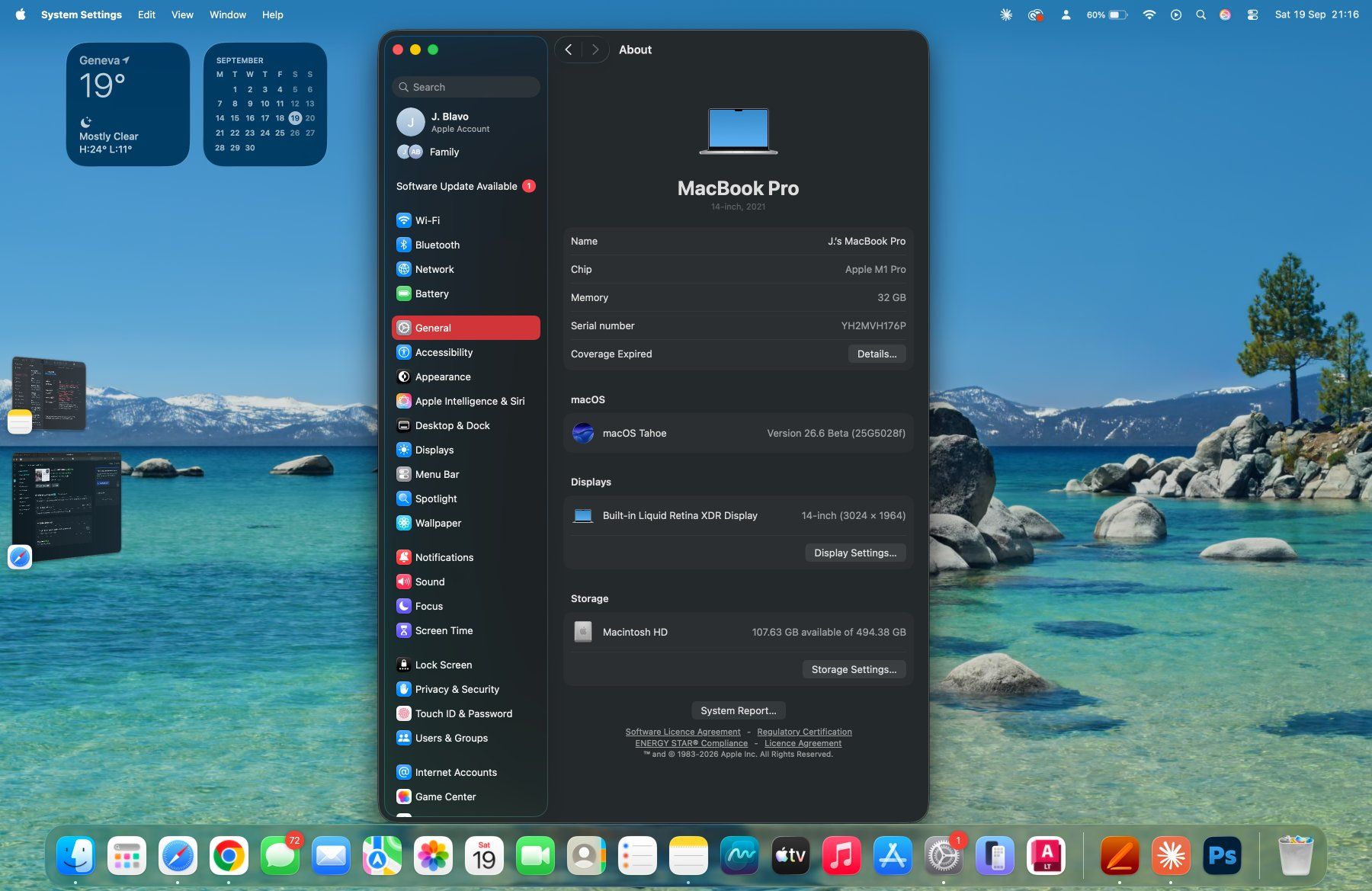
Task: Open Users & Groups settings
Action: 466,738
